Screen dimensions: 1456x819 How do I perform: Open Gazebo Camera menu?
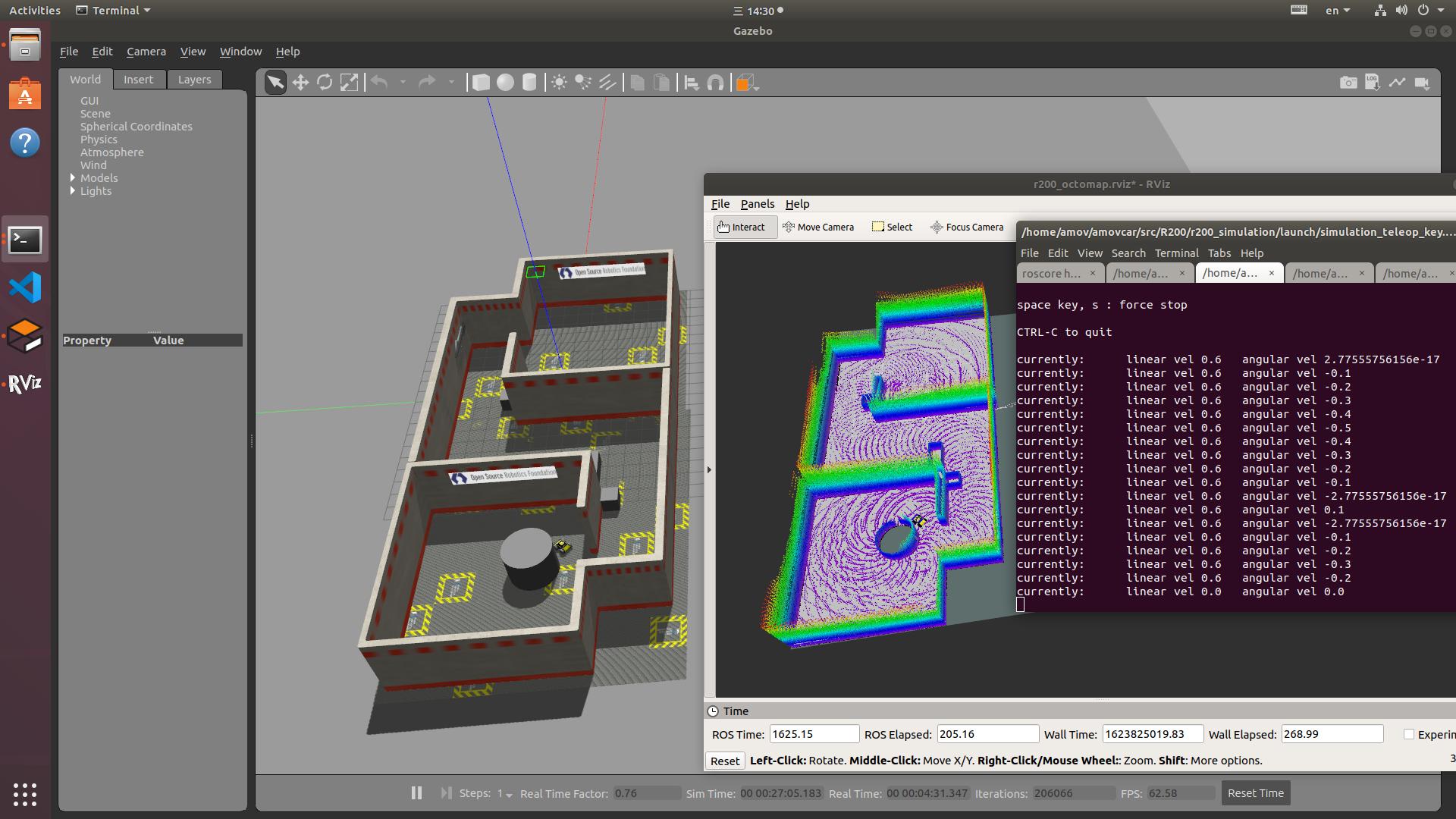pos(146,52)
